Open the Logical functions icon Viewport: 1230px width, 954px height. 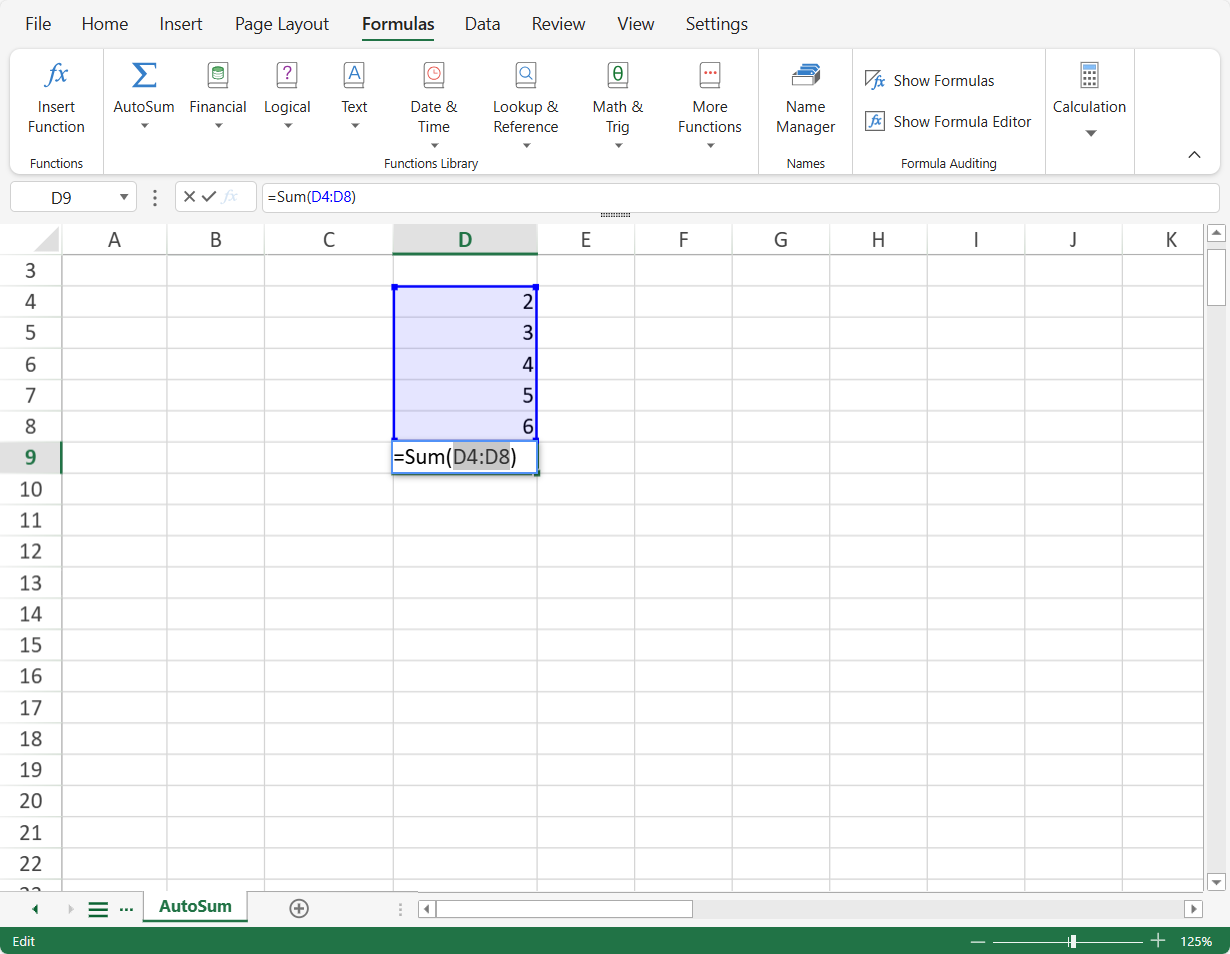pyautogui.click(x=287, y=75)
